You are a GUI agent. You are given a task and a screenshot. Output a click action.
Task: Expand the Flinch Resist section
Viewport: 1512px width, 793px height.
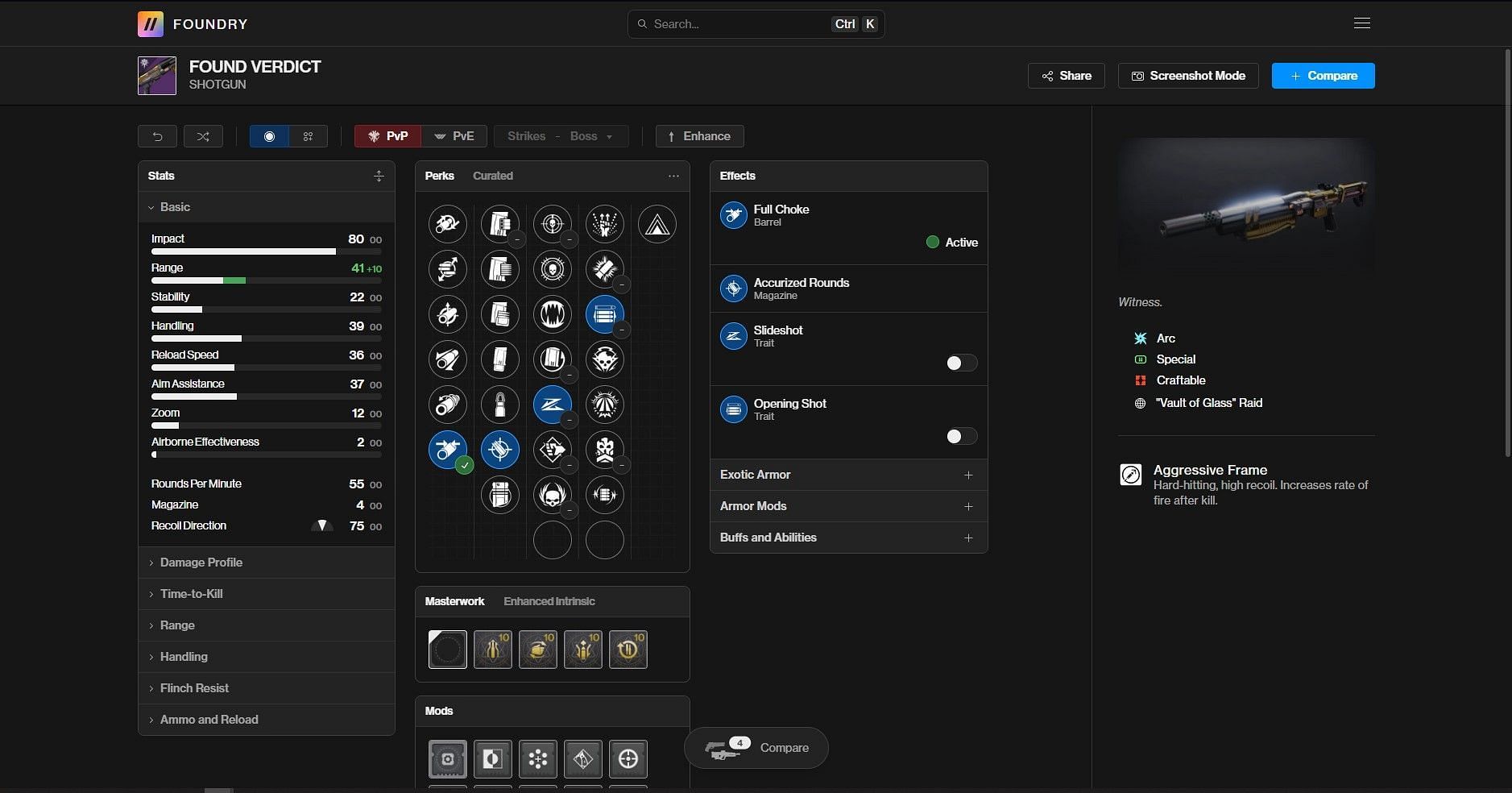click(x=266, y=688)
